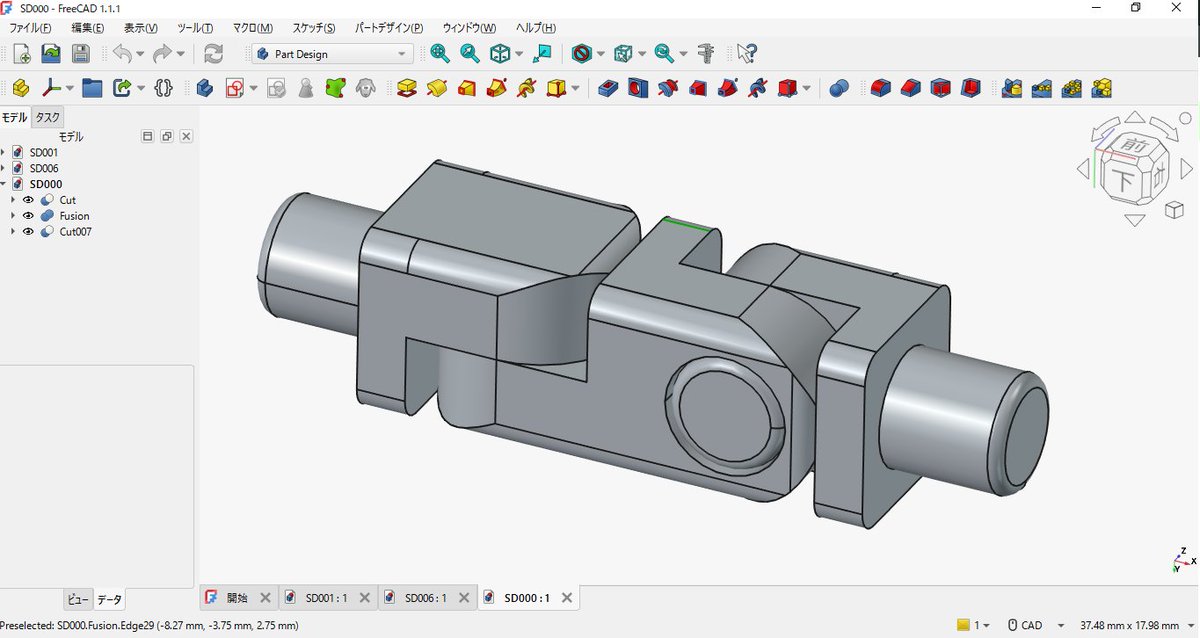Select the Additive Pipe tool
The image size is (1200, 638).
496,88
